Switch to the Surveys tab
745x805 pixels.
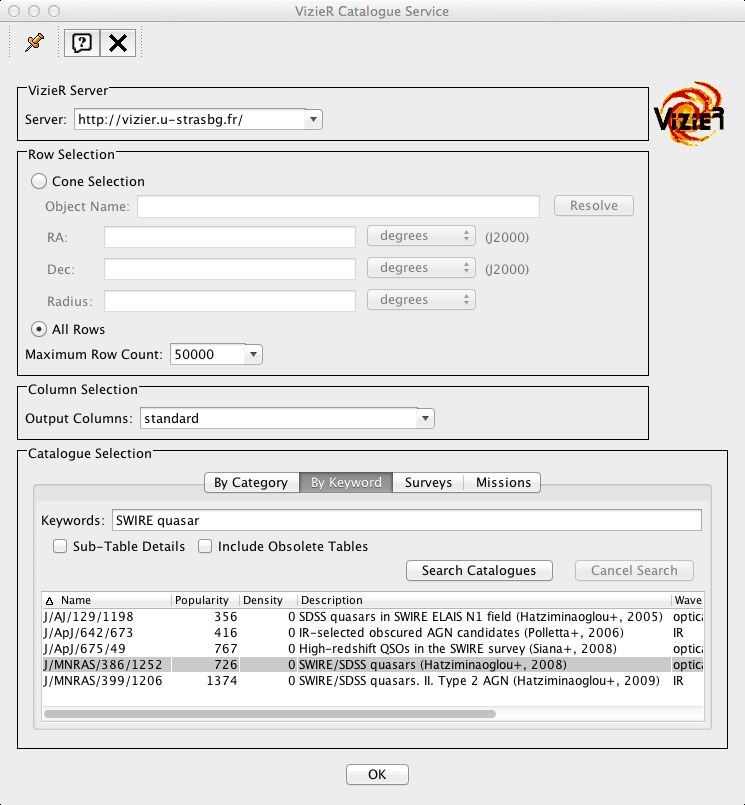pyautogui.click(x=428, y=483)
